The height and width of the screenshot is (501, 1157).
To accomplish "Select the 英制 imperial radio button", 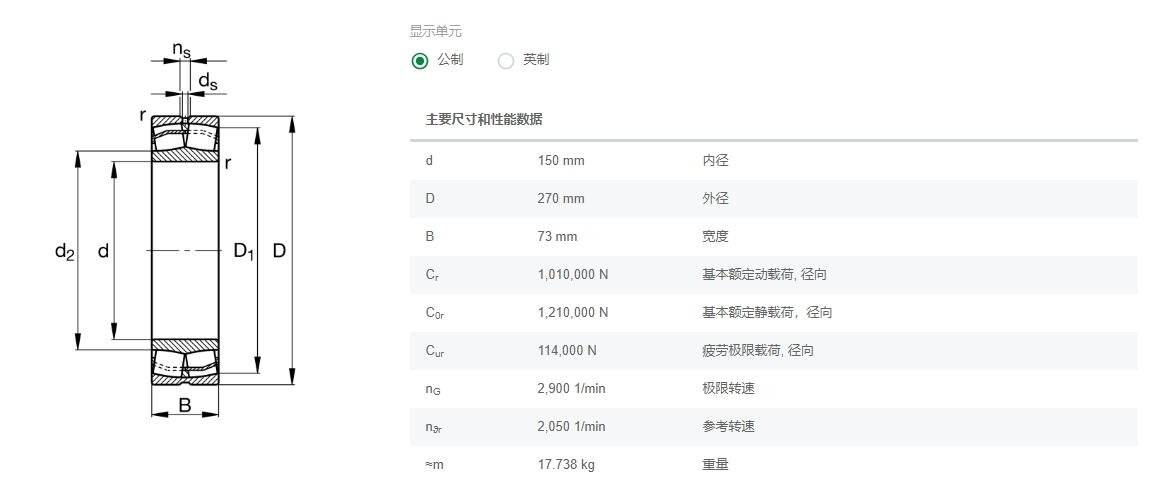I will (505, 61).
